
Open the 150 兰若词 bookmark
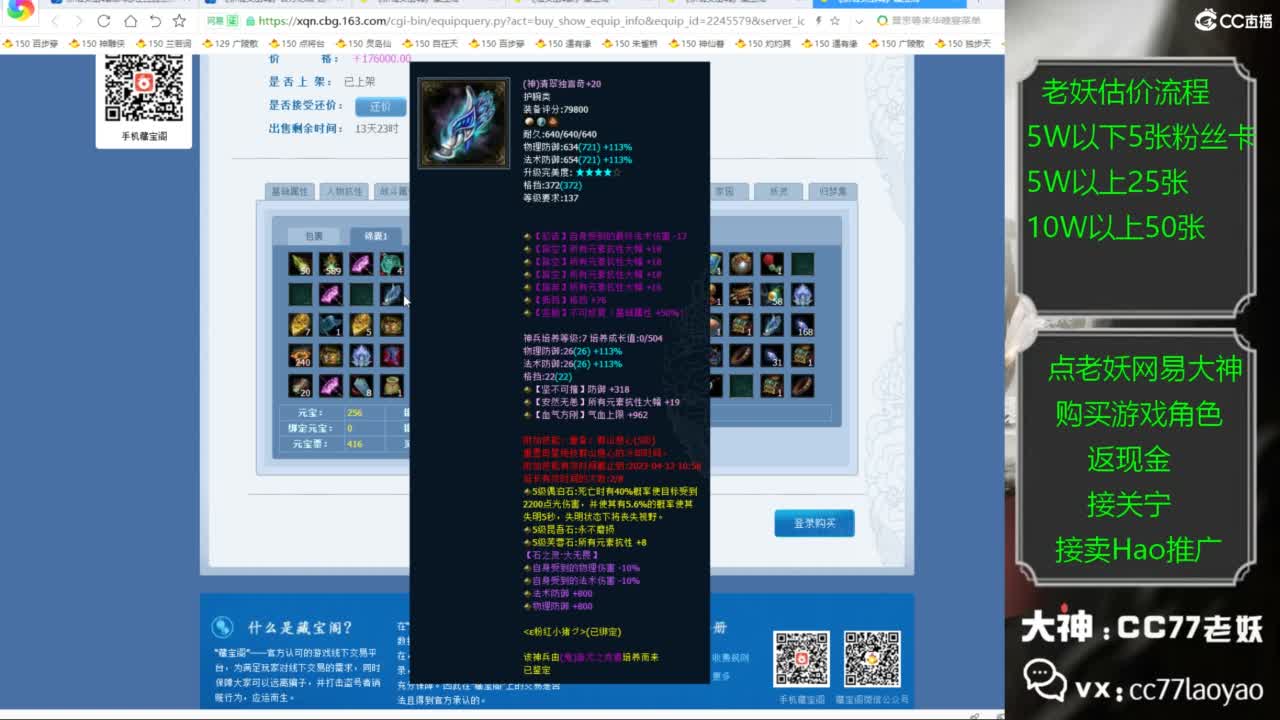point(163,44)
